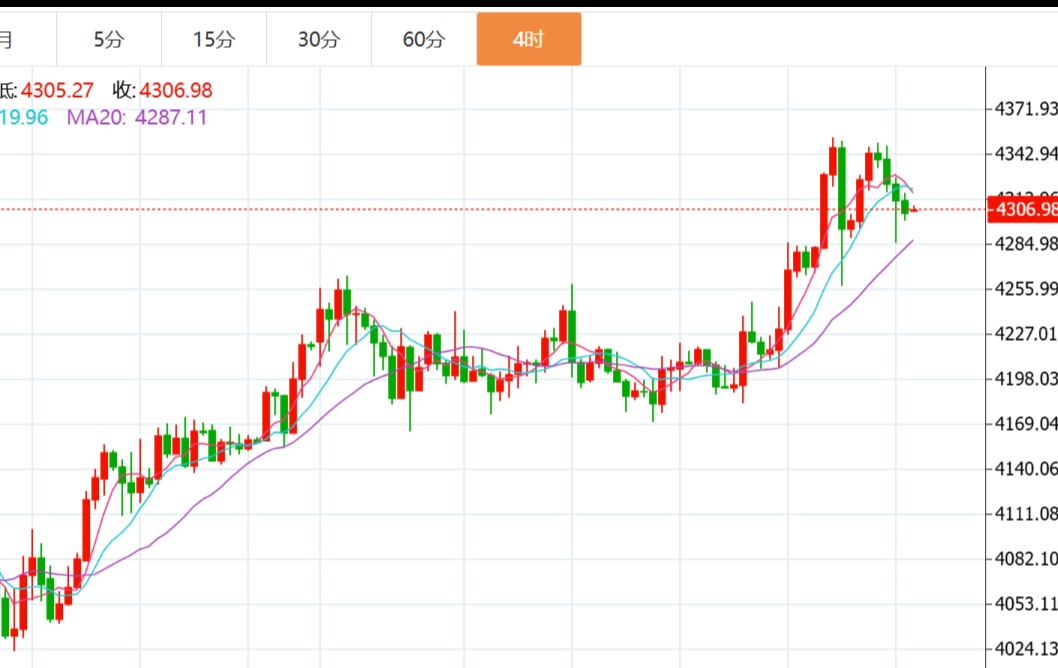
Task: Select the partially visible 月 tab
Action: pos(10,40)
